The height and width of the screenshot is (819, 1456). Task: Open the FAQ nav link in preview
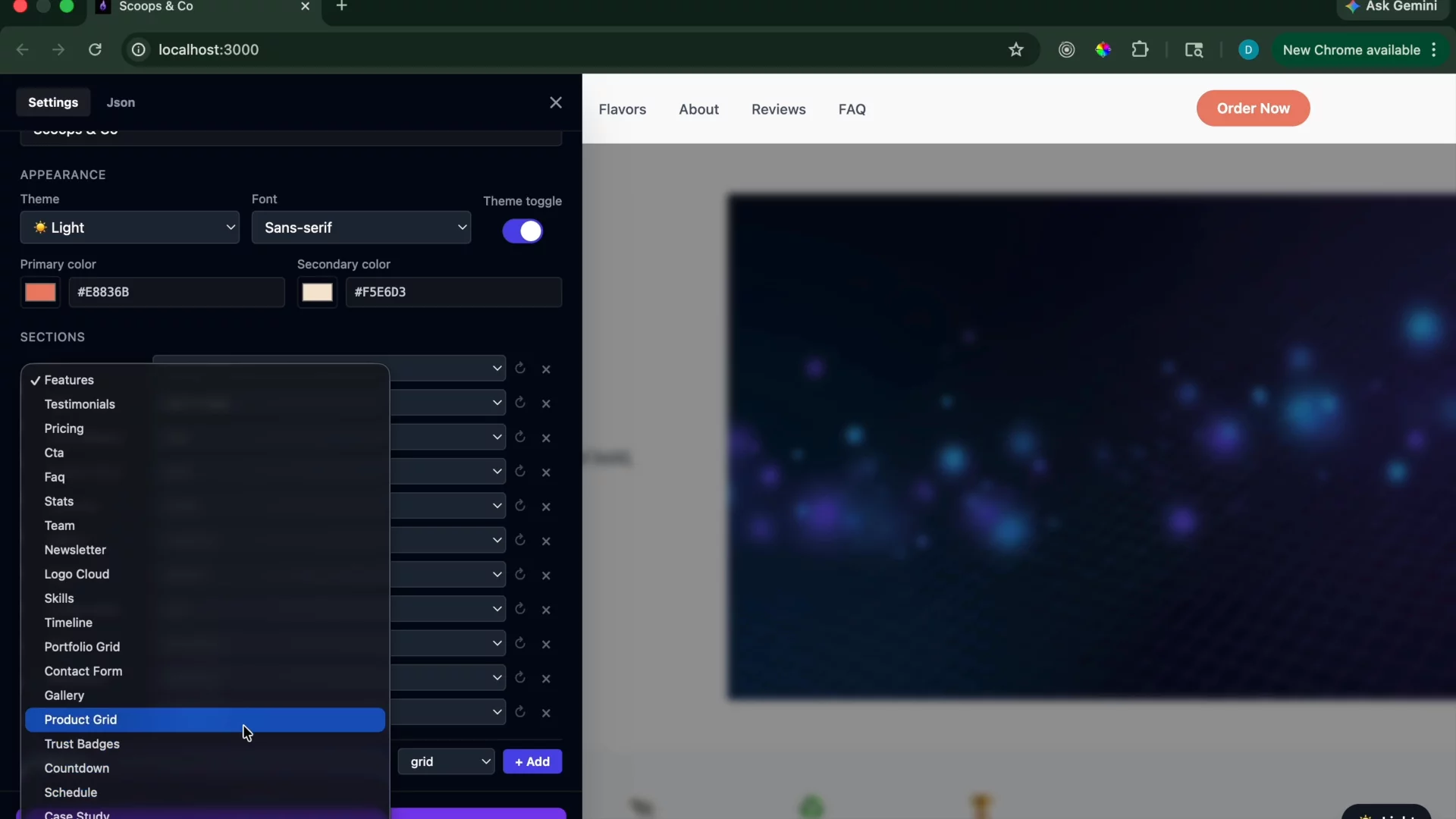pyautogui.click(x=852, y=109)
